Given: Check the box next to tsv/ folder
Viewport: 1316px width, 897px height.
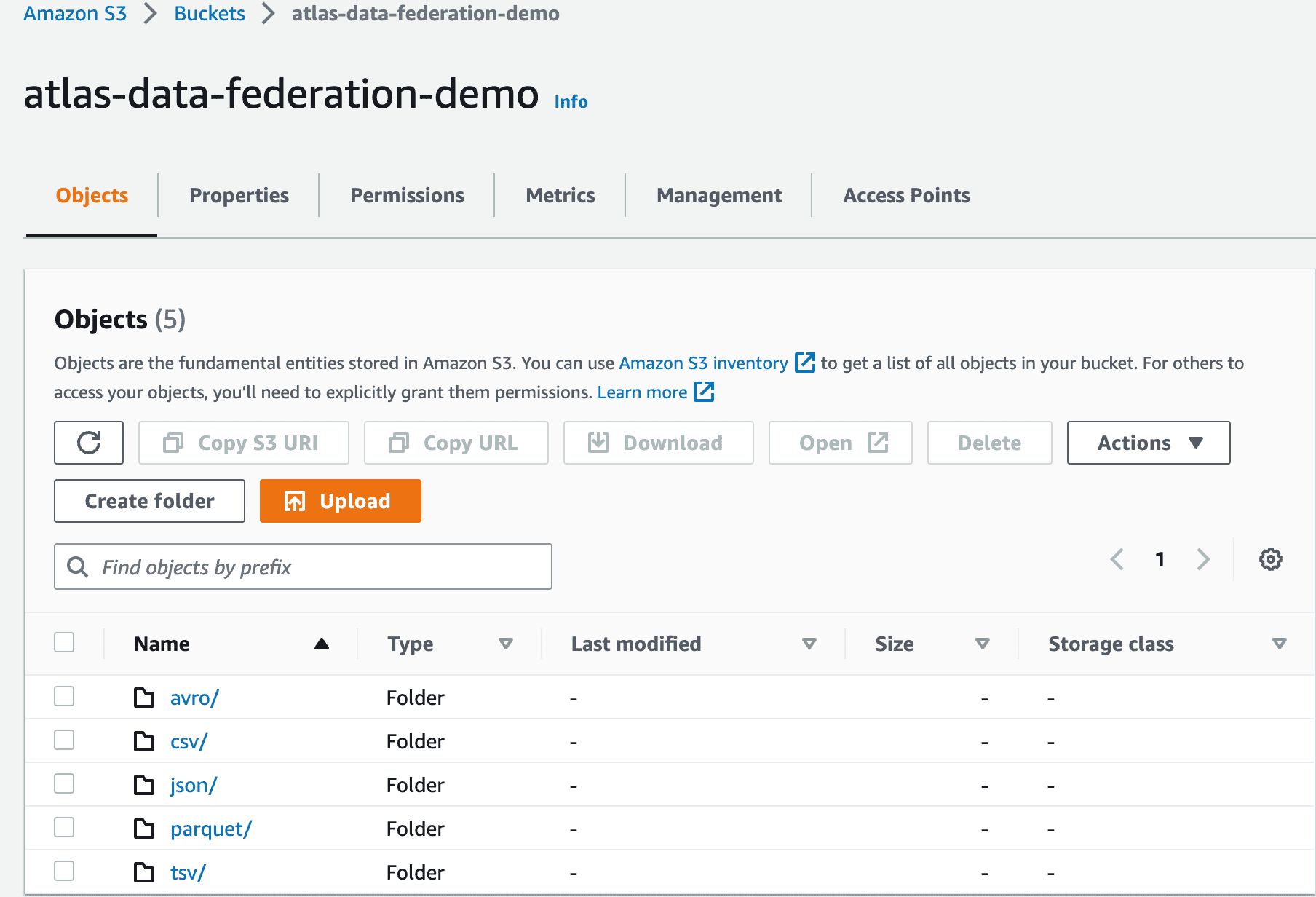Looking at the screenshot, I should pyautogui.click(x=64, y=872).
